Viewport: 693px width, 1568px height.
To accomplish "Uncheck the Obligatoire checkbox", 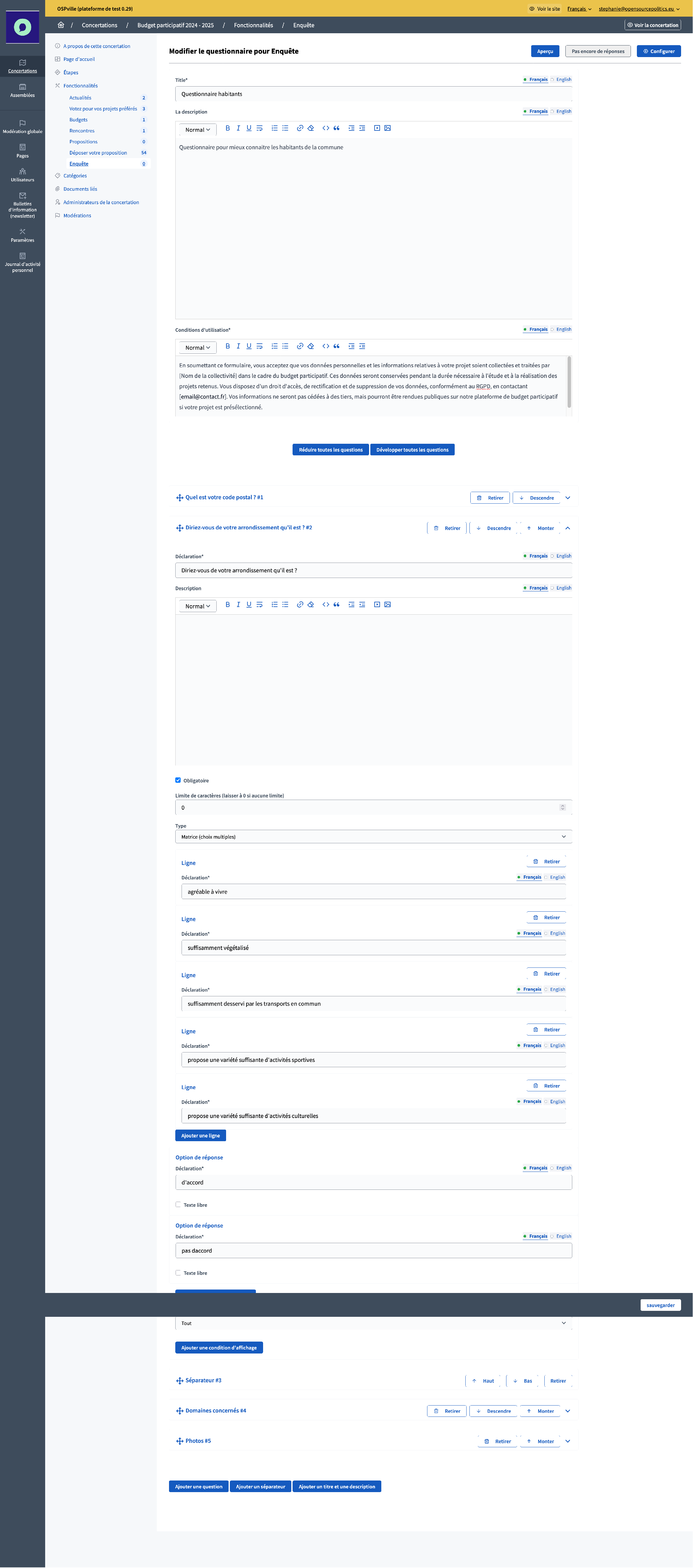I will pyautogui.click(x=178, y=780).
